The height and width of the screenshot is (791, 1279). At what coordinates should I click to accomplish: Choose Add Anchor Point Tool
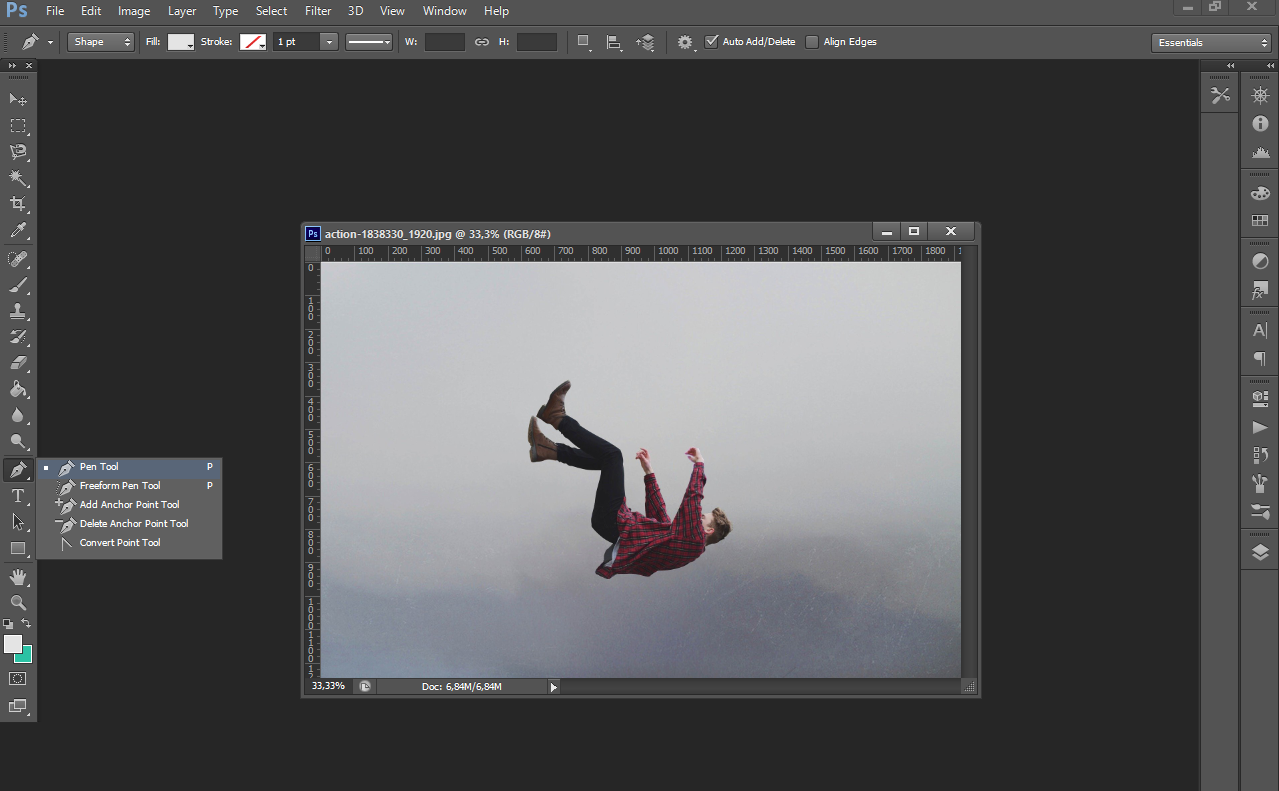point(130,505)
